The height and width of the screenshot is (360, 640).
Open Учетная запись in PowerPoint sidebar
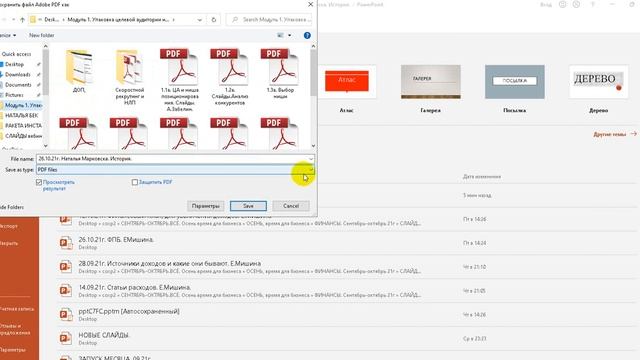click(x=17, y=309)
